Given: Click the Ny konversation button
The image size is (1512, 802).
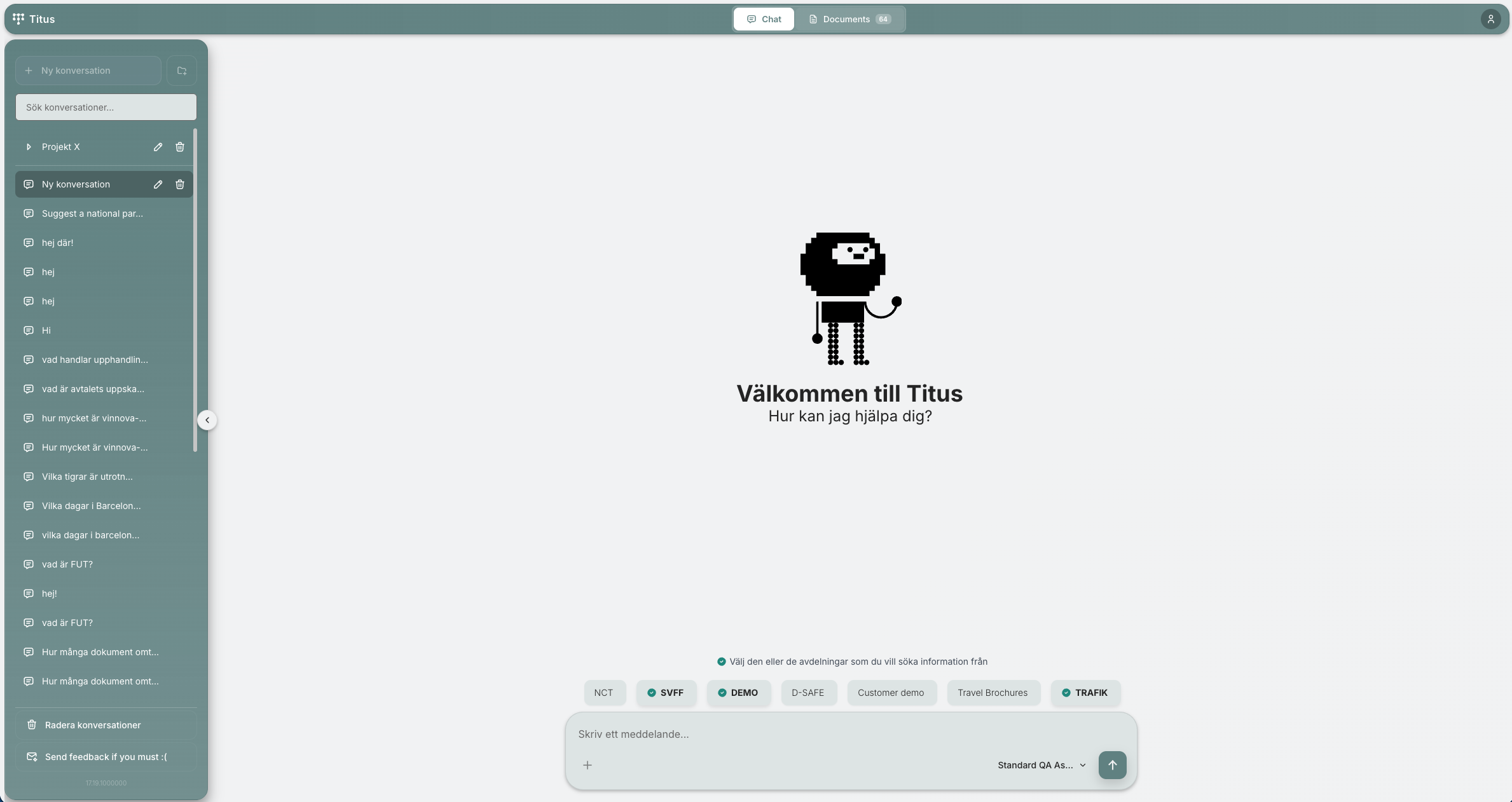Looking at the screenshot, I should (x=87, y=71).
